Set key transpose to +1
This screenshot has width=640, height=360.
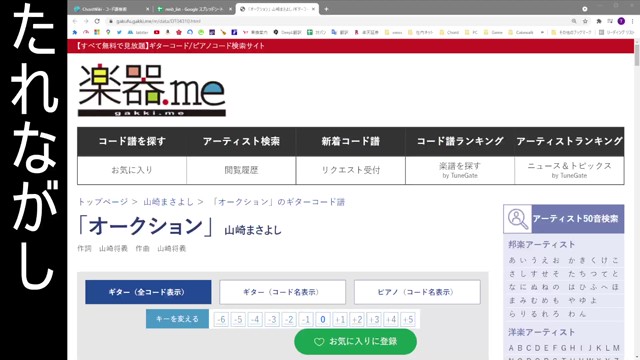coord(340,319)
